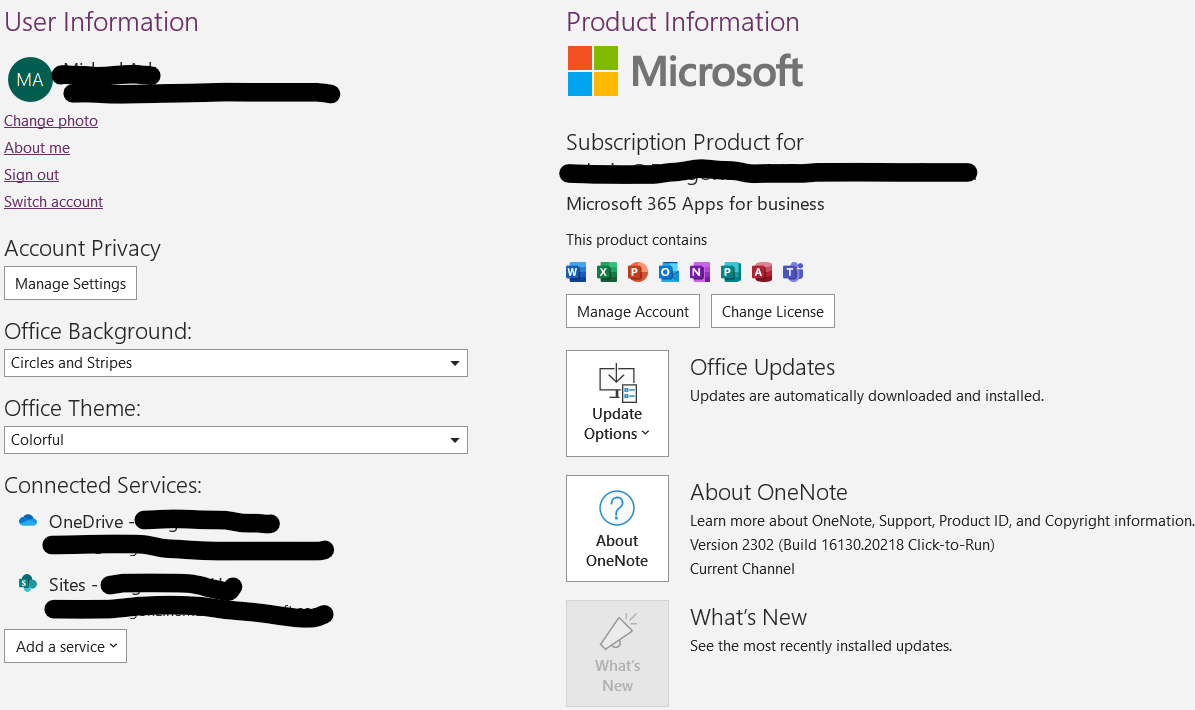The width and height of the screenshot is (1195, 710).
Task: Click the Switch account link
Action: pos(53,202)
